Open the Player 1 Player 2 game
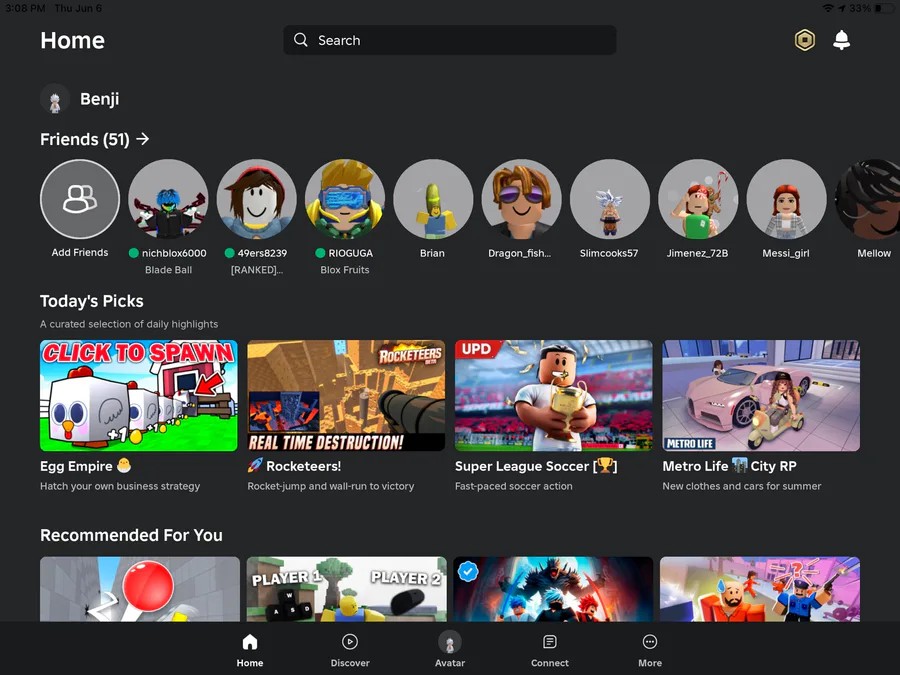This screenshot has height=675, width=900. [x=347, y=589]
